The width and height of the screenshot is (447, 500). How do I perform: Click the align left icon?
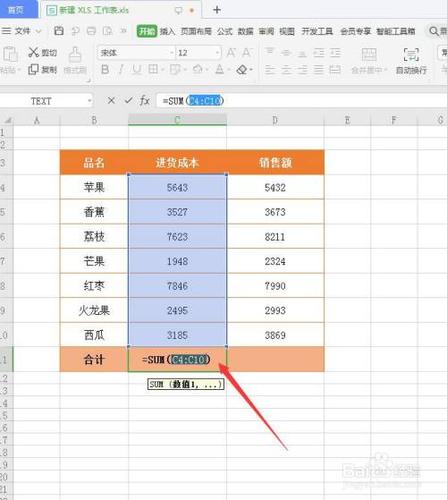coord(270,70)
